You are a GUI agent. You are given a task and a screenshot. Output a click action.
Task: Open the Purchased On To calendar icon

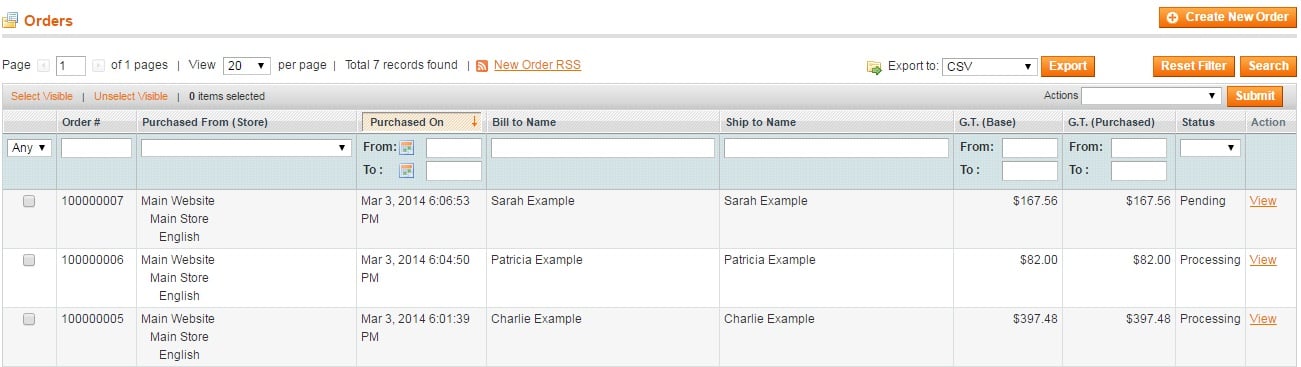click(x=407, y=170)
